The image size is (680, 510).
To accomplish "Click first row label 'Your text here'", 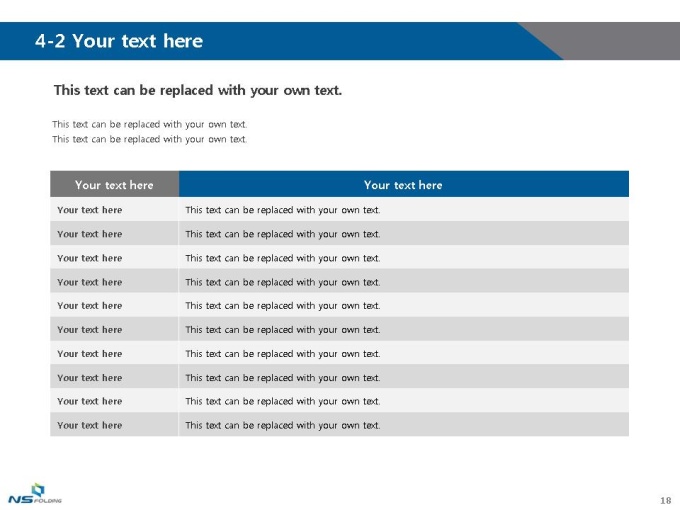I will point(90,210).
